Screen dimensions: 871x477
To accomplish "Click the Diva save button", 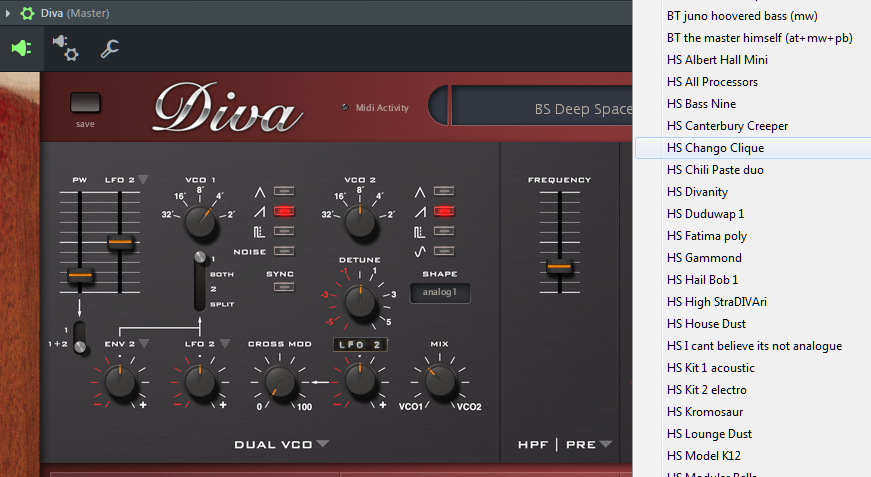I will point(85,103).
